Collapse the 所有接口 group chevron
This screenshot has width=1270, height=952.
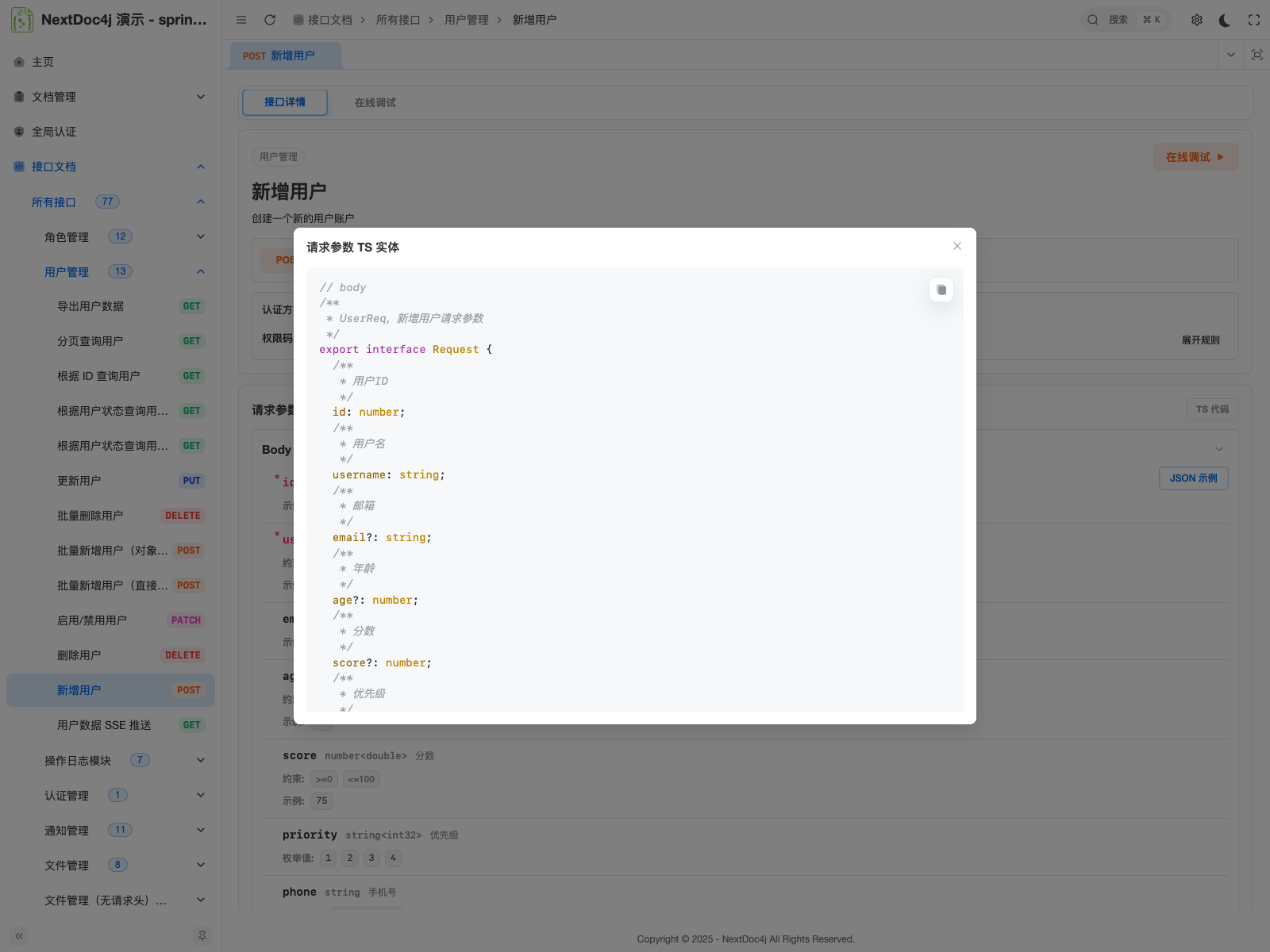201,202
